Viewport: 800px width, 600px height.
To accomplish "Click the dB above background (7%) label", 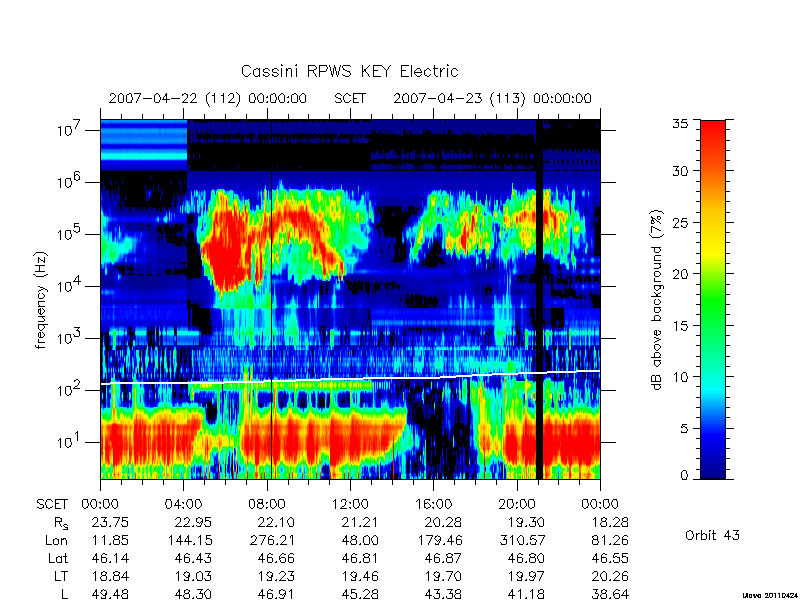I will (657, 300).
